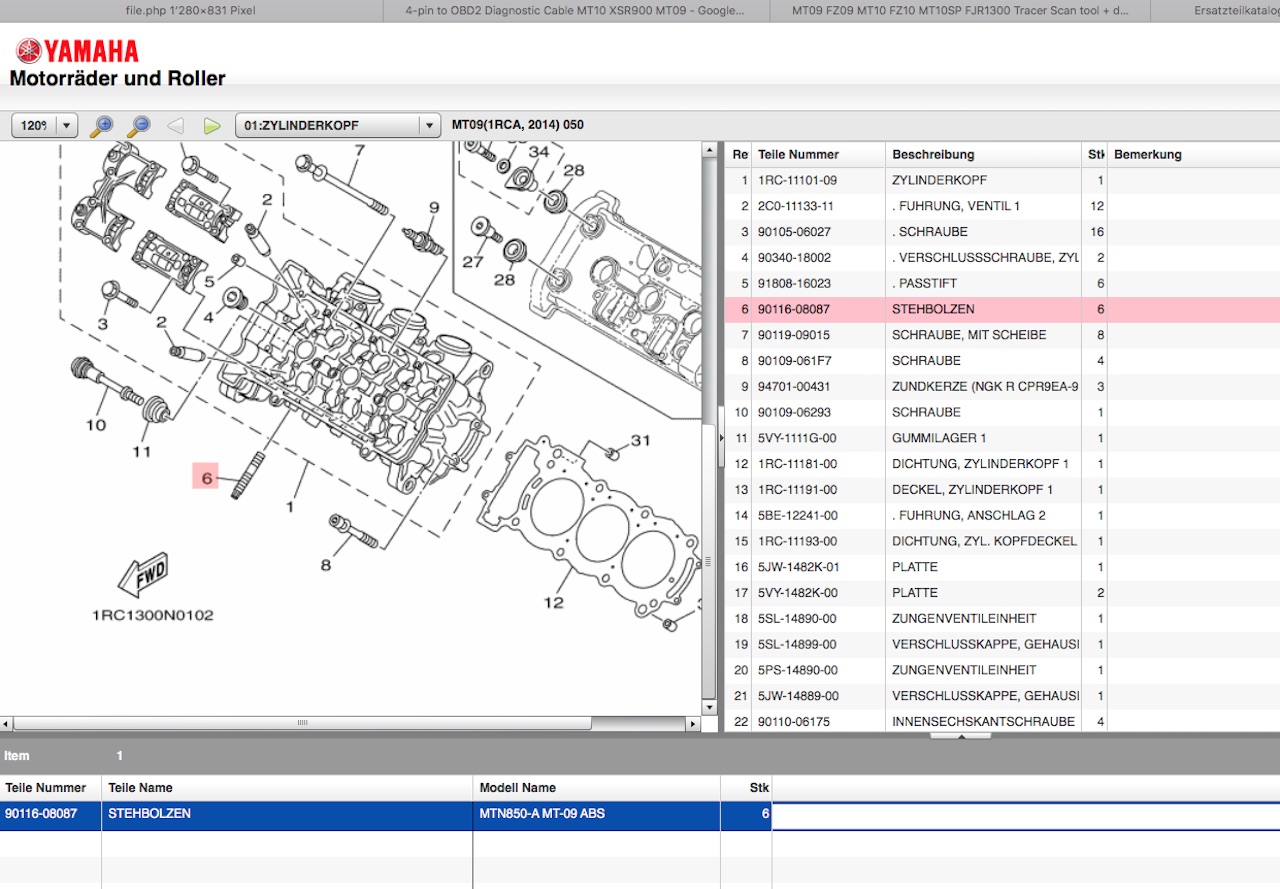
Task: Click the Teile Name column header
Action: tap(141, 788)
